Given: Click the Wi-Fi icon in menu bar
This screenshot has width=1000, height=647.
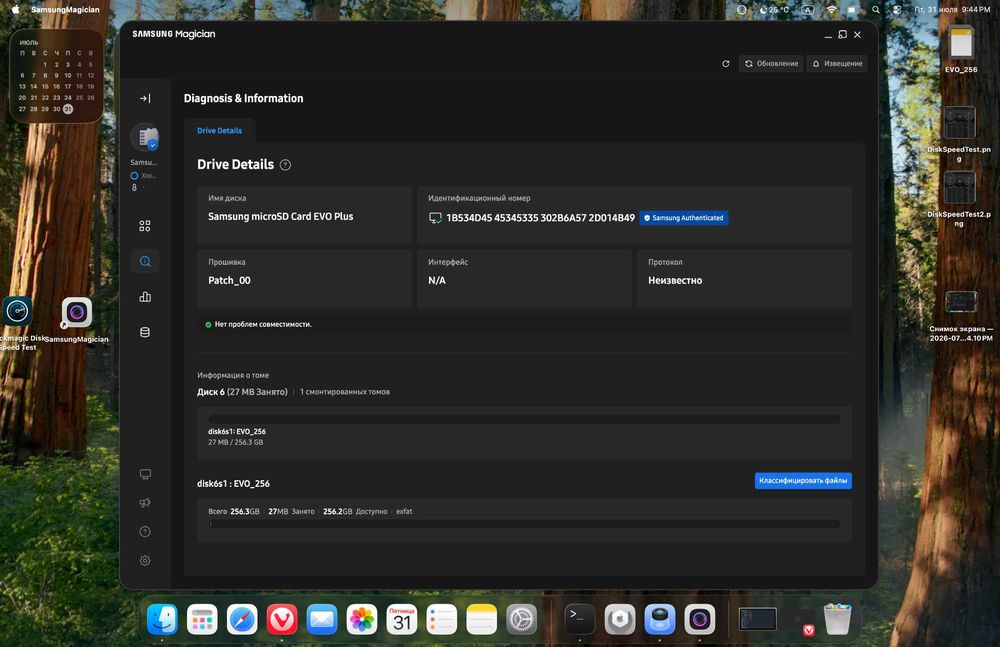Looking at the screenshot, I should 831,10.
